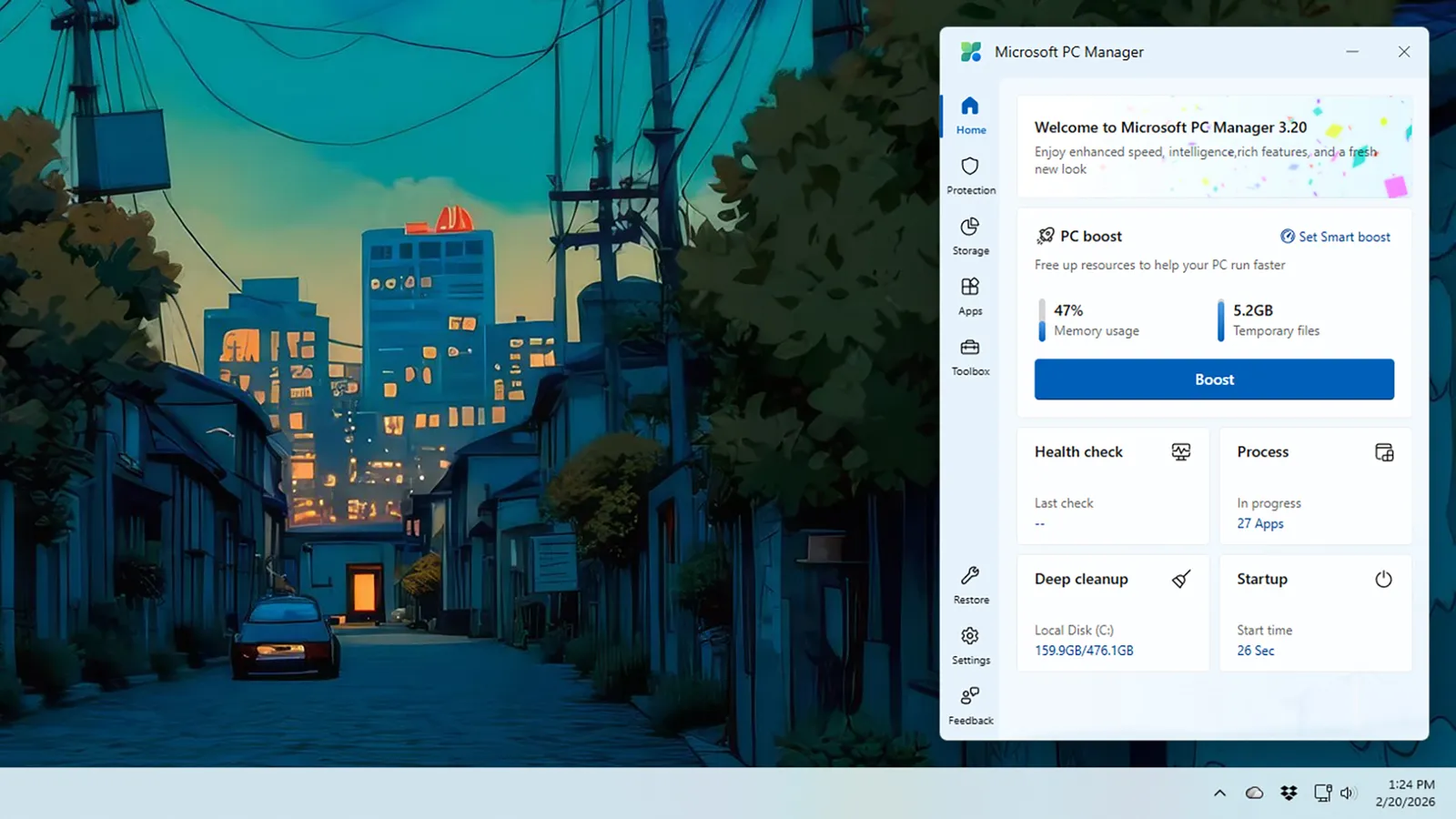Click the Startup power icon
The width and height of the screenshot is (1456, 819).
click(x=1383, y=580)
